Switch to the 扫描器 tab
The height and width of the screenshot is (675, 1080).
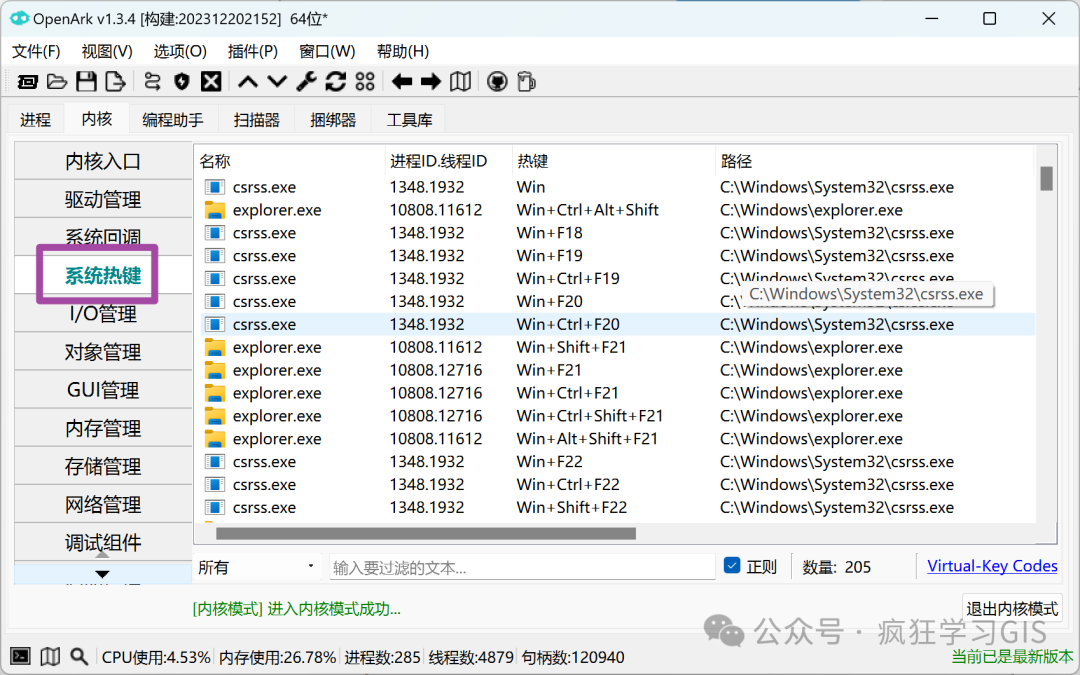coord(258,118)
